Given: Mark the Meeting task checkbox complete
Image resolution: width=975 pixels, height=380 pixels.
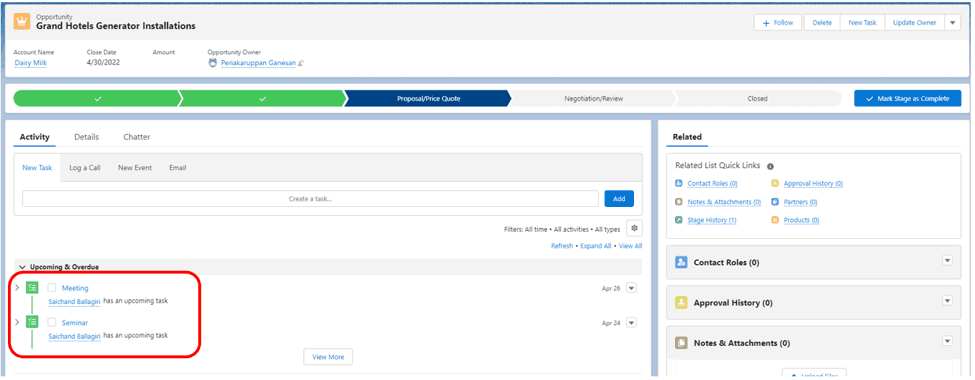Looking at the screenshot, I should 52,288.
